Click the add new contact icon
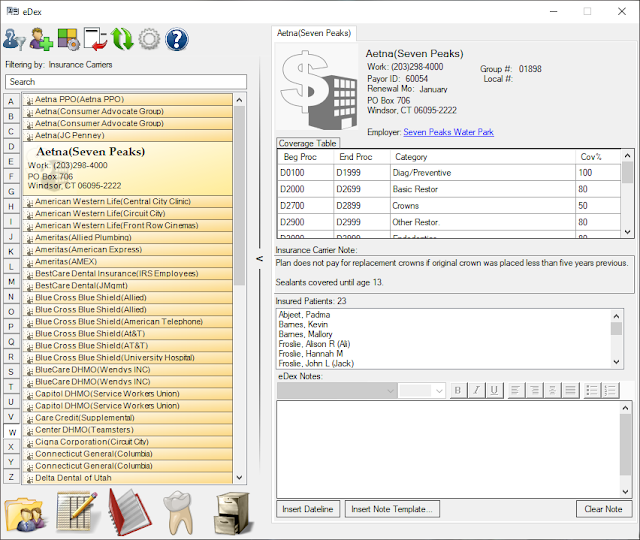The width and height of the screenshot is (640, 540). click(41, 39)
